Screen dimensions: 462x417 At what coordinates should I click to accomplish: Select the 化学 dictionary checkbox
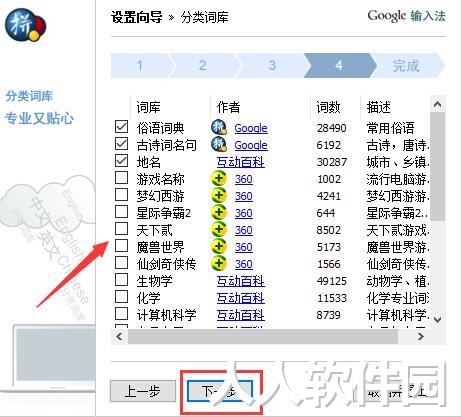(x=121, y=297)
